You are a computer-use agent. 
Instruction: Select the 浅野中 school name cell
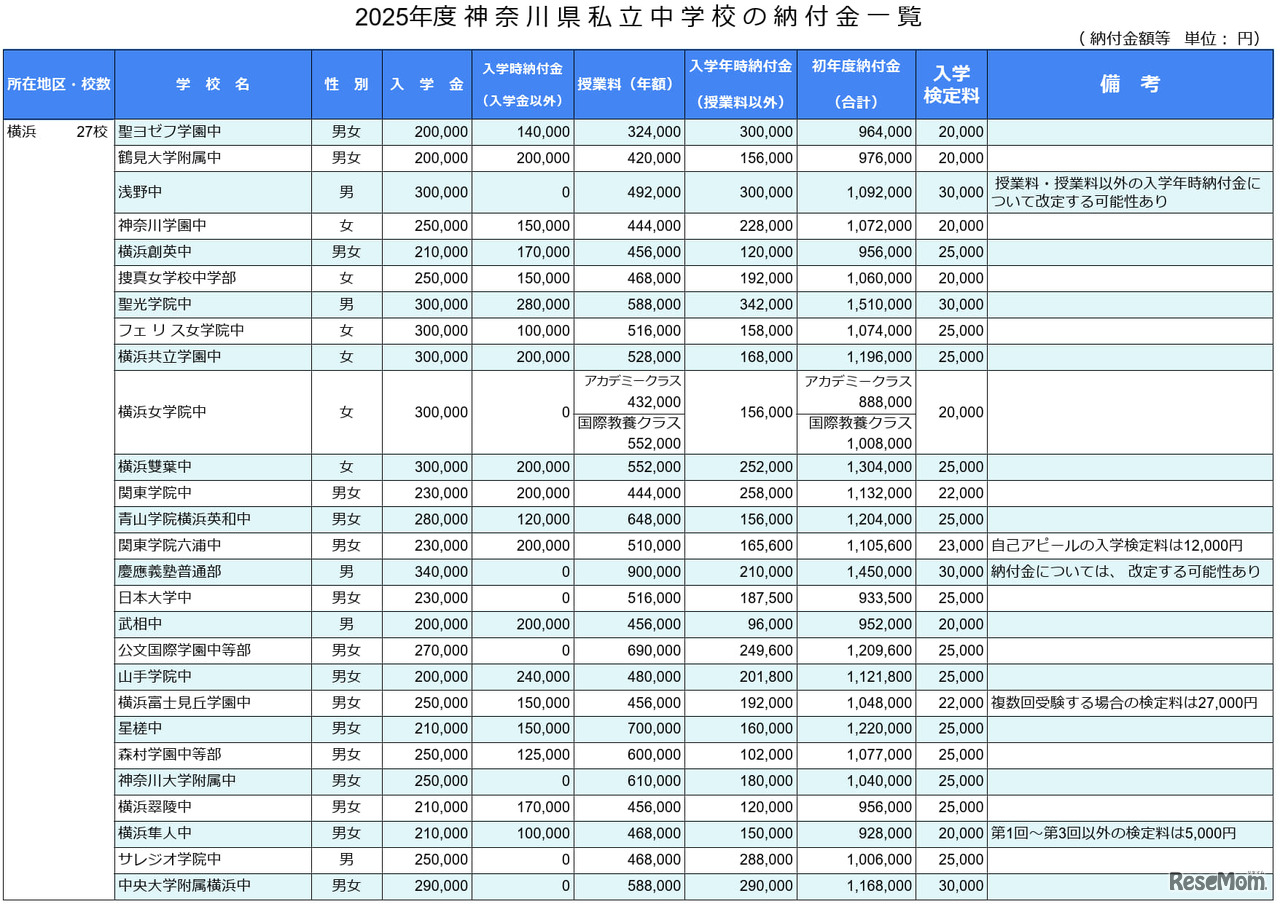(x=213, y=192)
